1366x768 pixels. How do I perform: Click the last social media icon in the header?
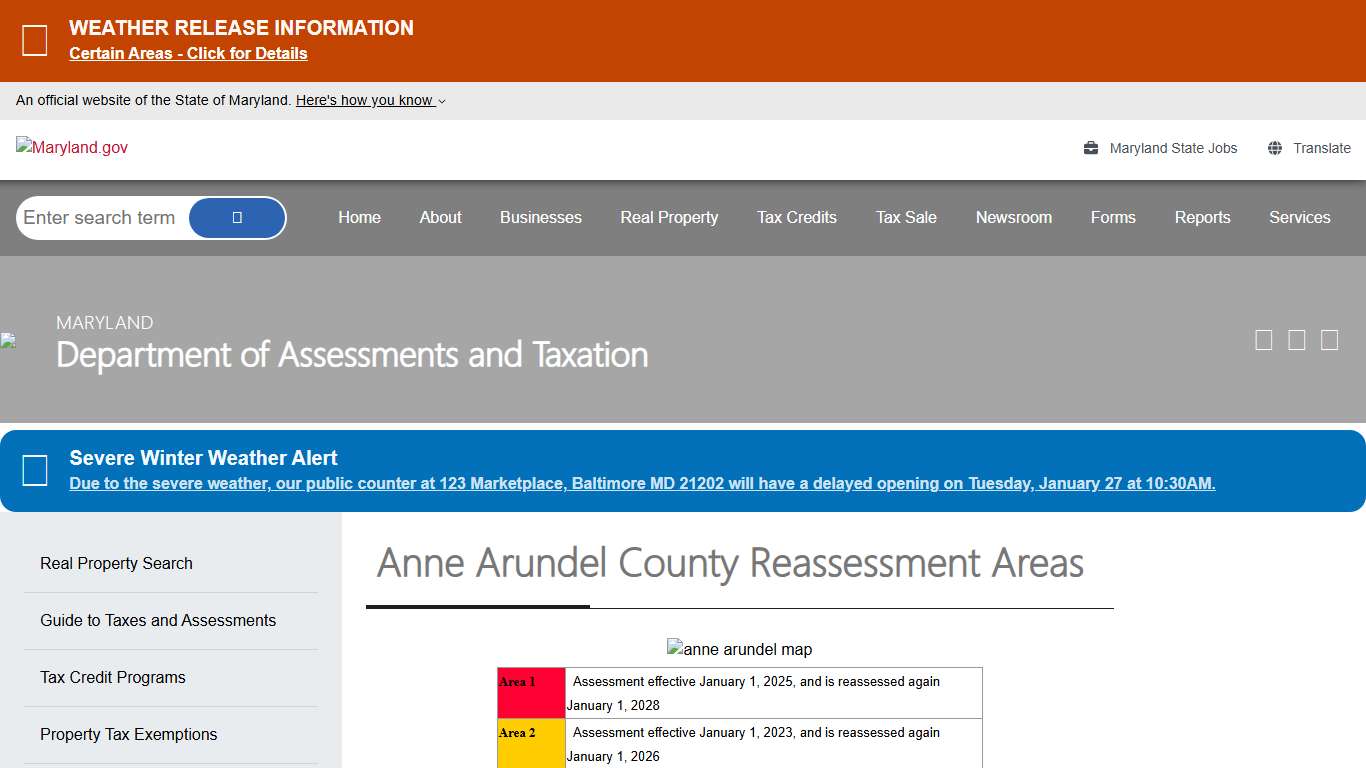(1329, 340)
